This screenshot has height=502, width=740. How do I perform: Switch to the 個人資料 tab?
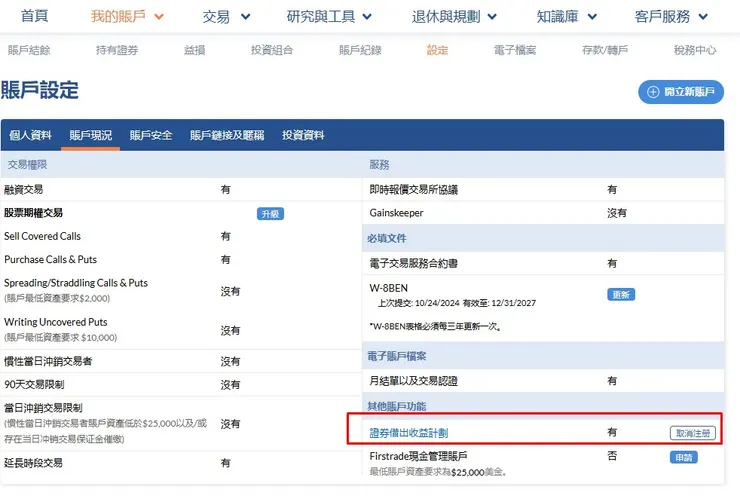tap(30, 135)
